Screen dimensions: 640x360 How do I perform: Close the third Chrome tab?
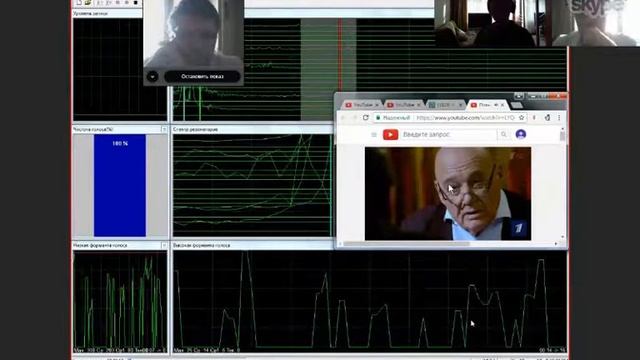(460, 105)
